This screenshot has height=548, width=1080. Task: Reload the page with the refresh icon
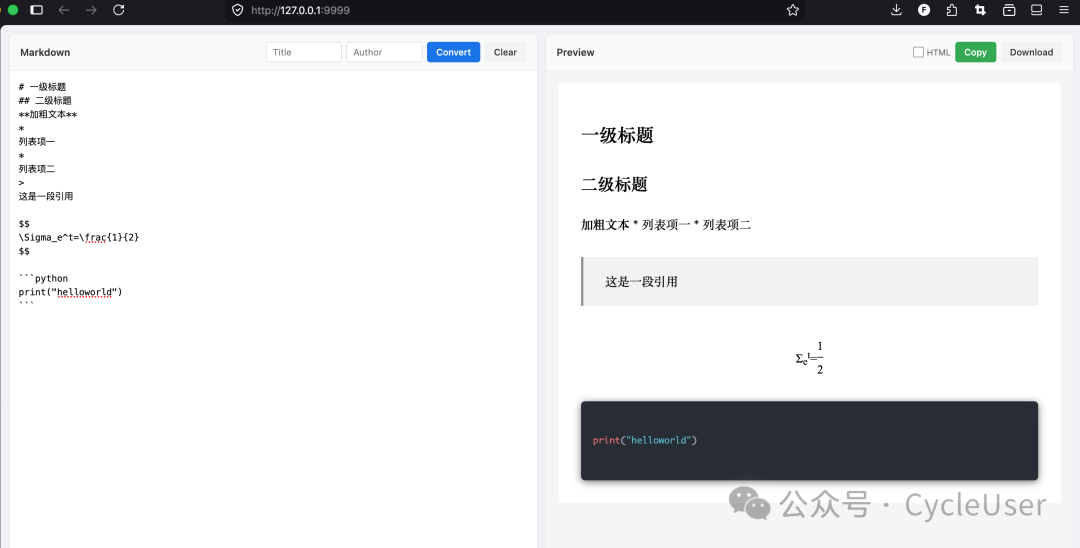point(118,10)
